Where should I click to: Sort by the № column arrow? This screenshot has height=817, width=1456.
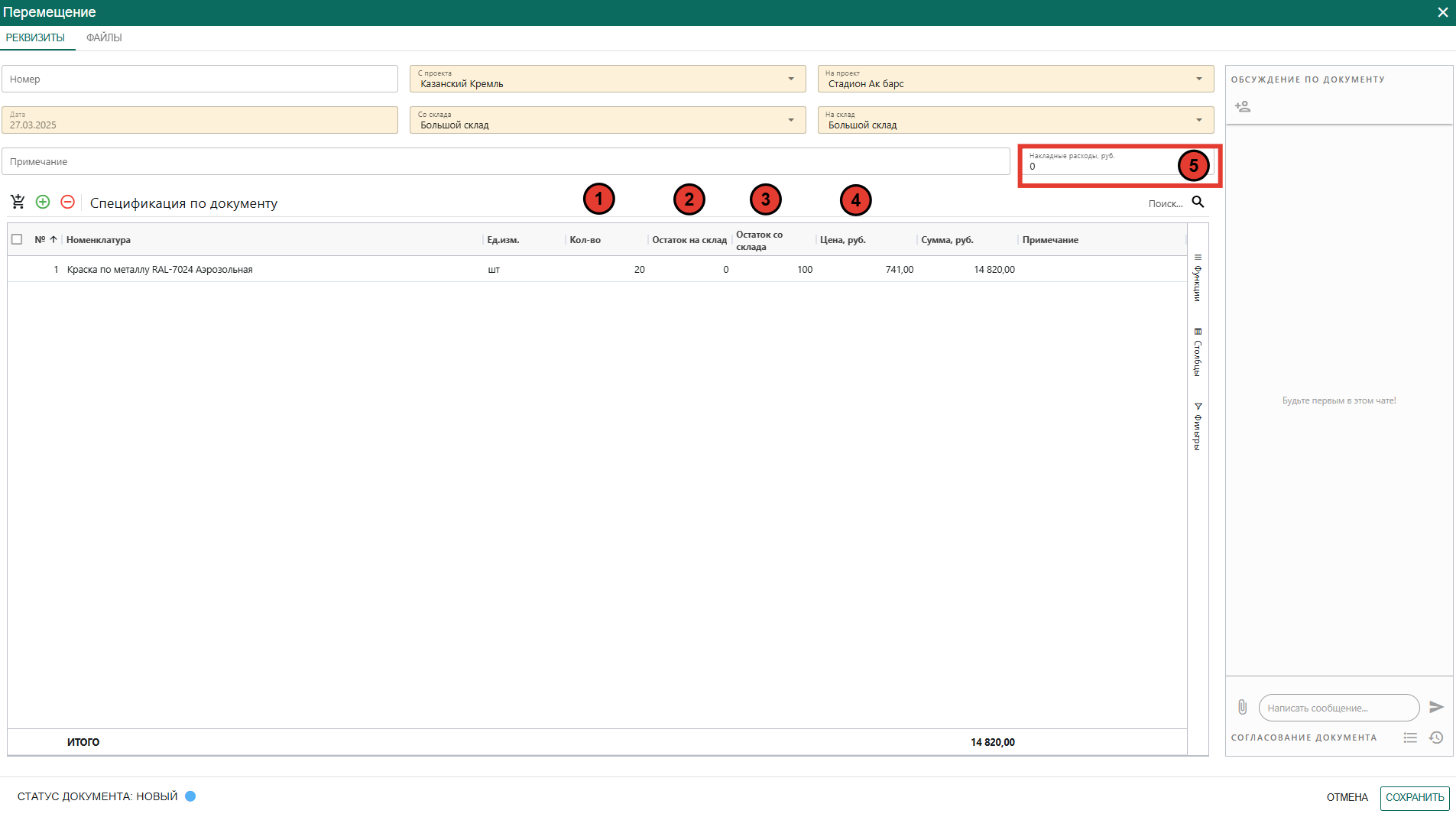(x=54, y=239)
